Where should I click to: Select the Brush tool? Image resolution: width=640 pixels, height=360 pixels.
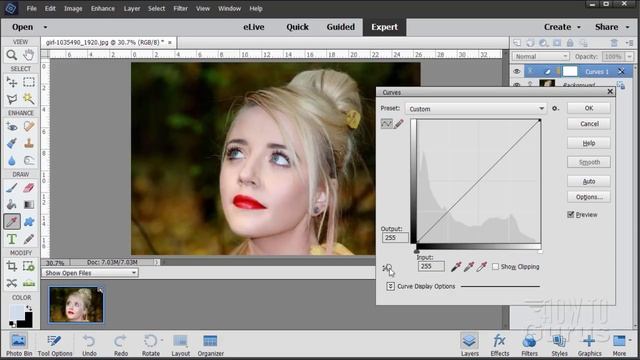click(x=11, y=188)
